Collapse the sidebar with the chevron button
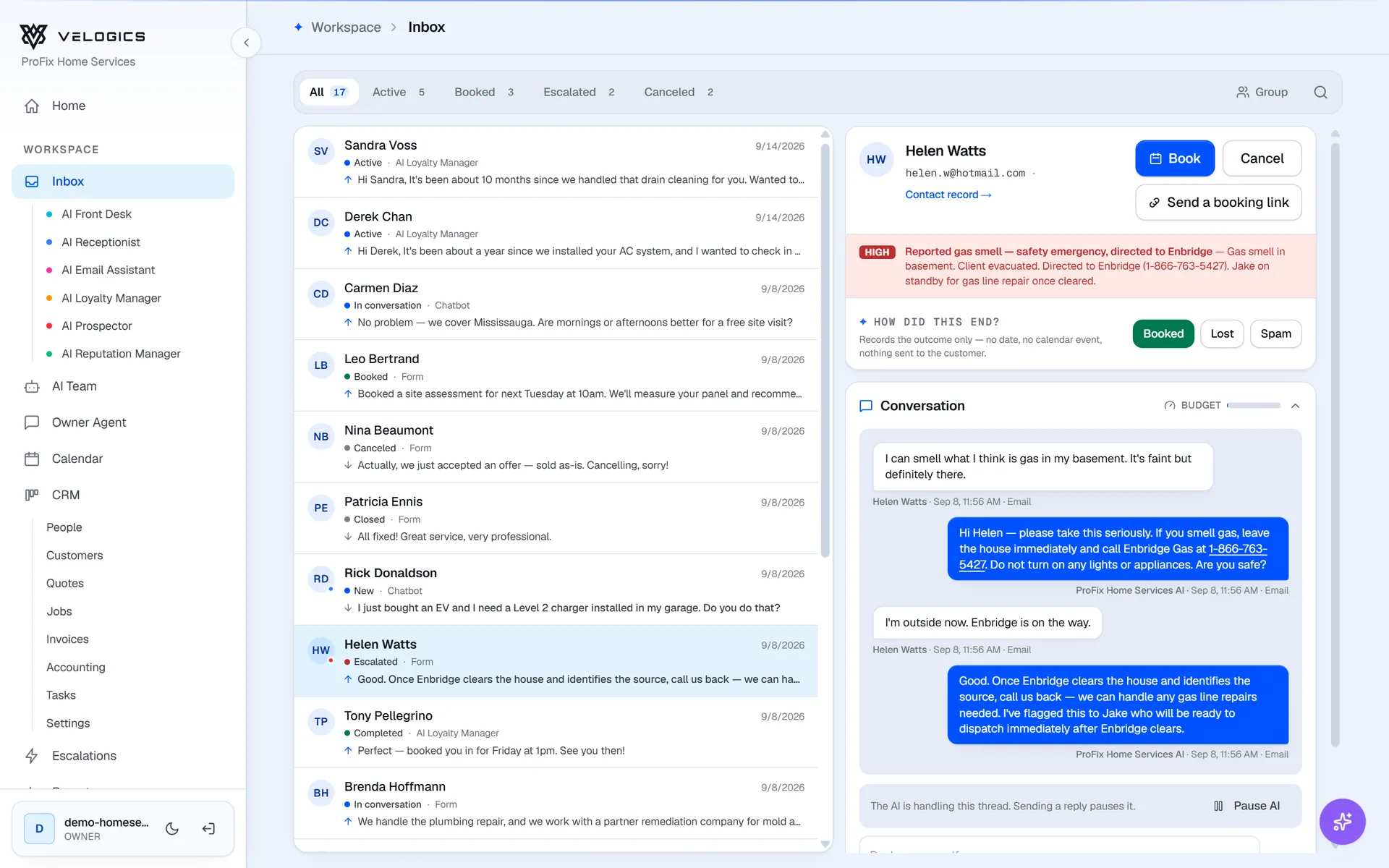Image resolution: width=1389 pixels, height=868 pixels. [246, 43]
